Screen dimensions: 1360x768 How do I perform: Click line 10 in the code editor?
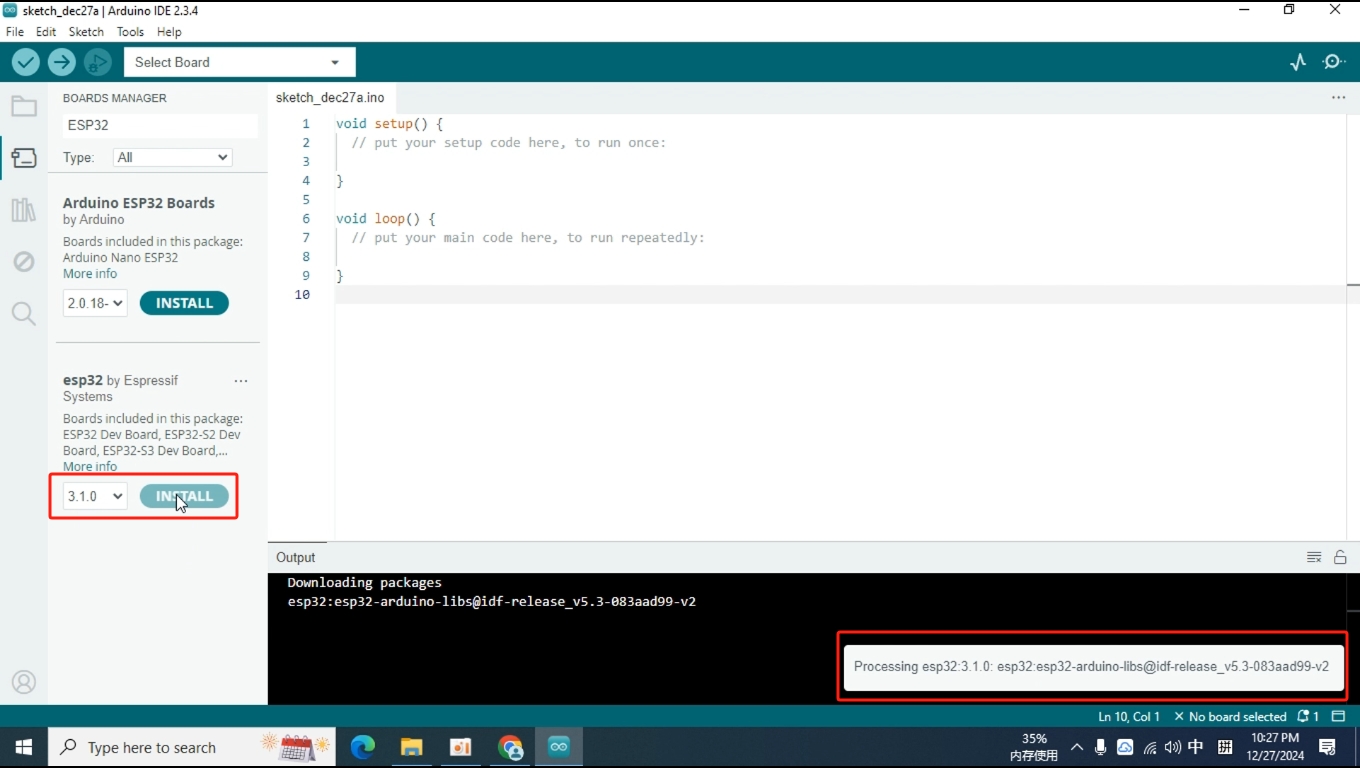[x=840, y=294]
